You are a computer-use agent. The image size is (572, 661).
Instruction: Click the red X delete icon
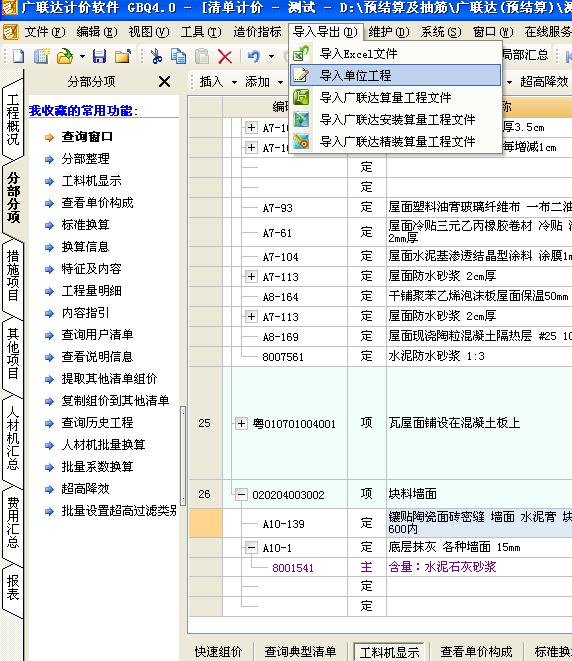pyautogui.click(x=225, y=56)
